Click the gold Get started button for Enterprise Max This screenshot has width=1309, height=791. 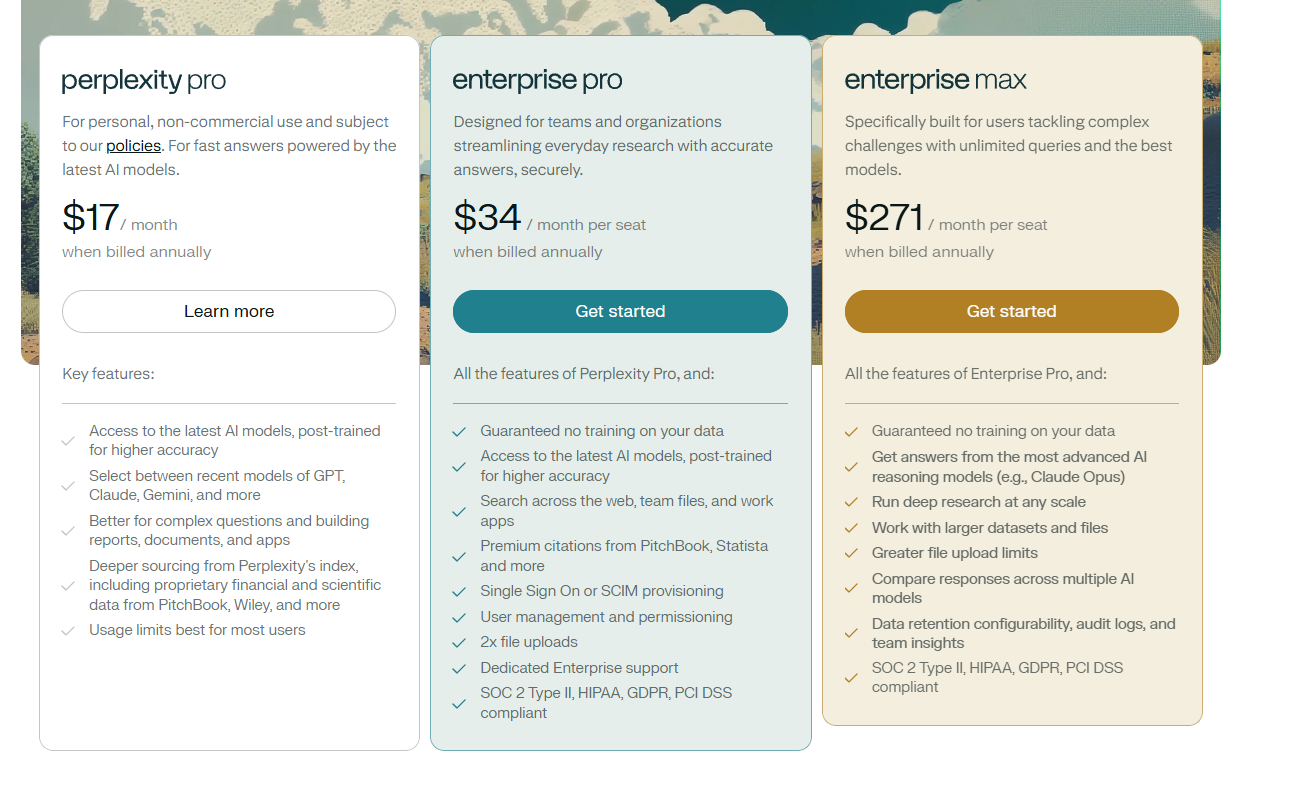click(1011, 311)
